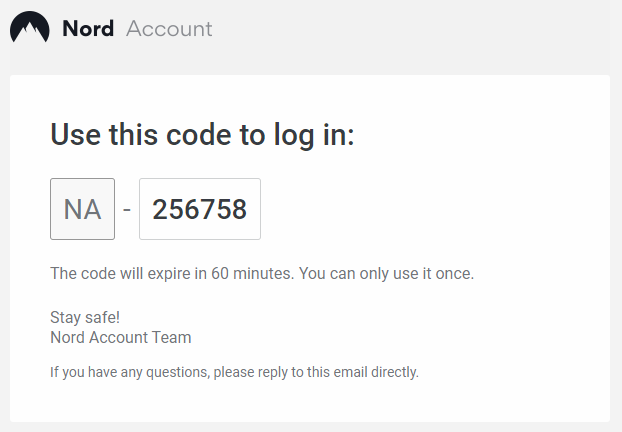This screenshot has width=622, height=432.
Task: Click the digits 60 in expiry text
Action: (220, 274)
